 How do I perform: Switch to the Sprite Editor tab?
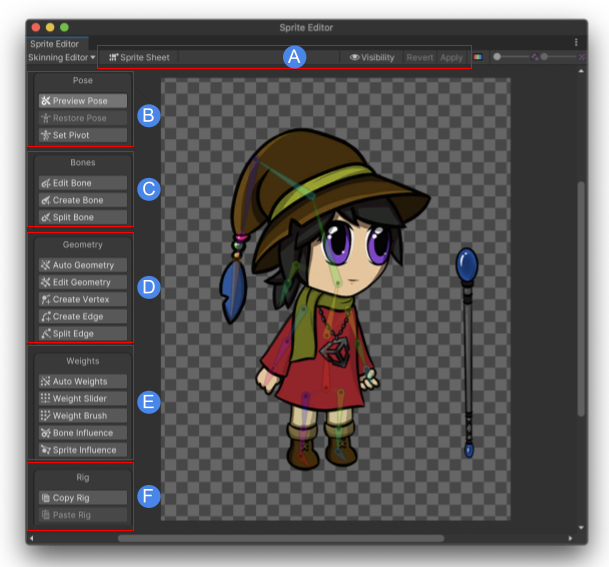[54, 44]
